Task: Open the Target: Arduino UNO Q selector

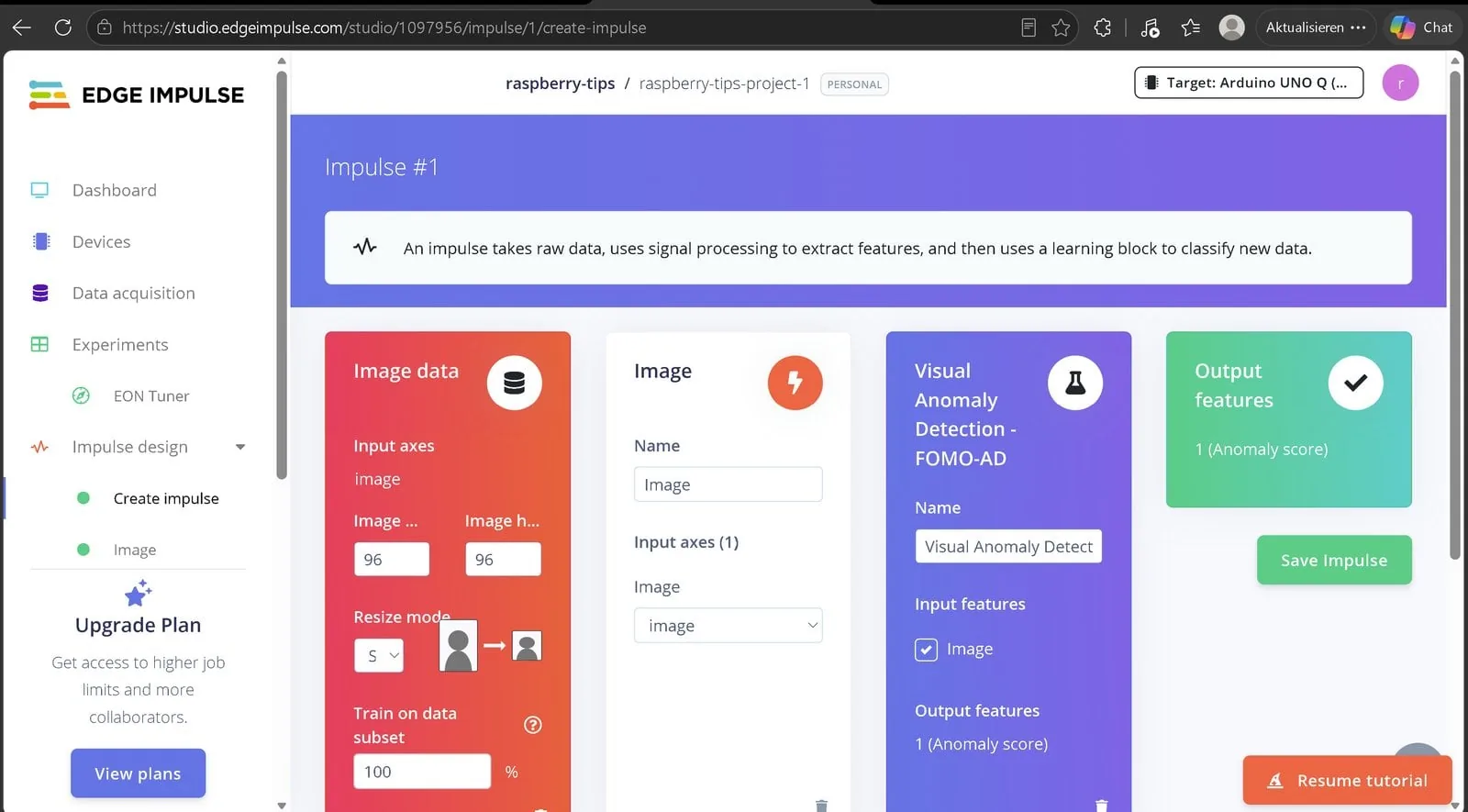Action: click(1249, 83)
